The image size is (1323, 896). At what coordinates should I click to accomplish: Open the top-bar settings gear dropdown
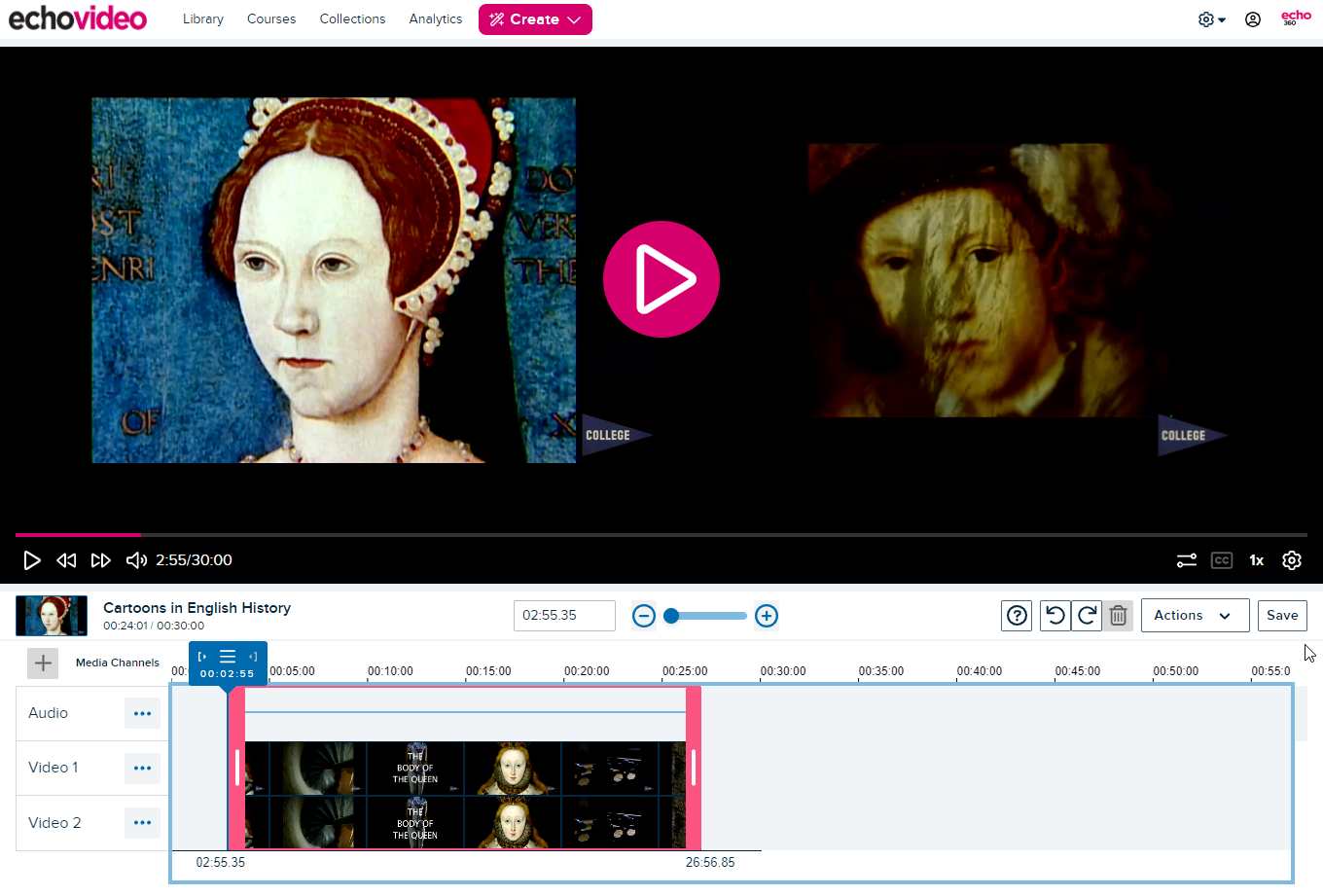pos(1211,19)
